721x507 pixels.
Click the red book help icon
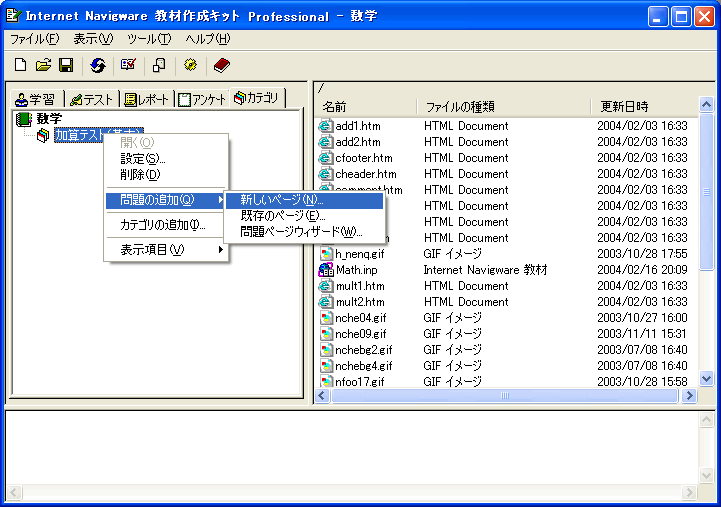(x=221, y=65)
